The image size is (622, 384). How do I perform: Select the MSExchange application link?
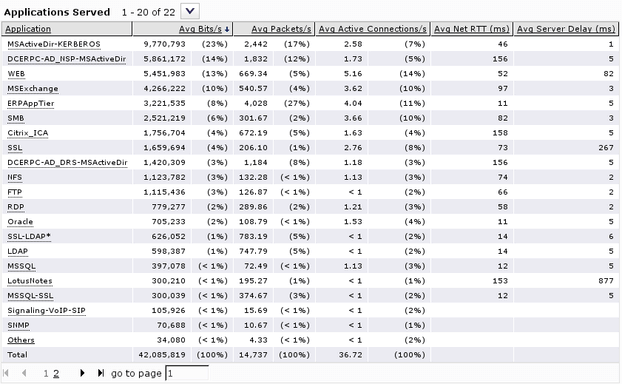click(33, 88)
